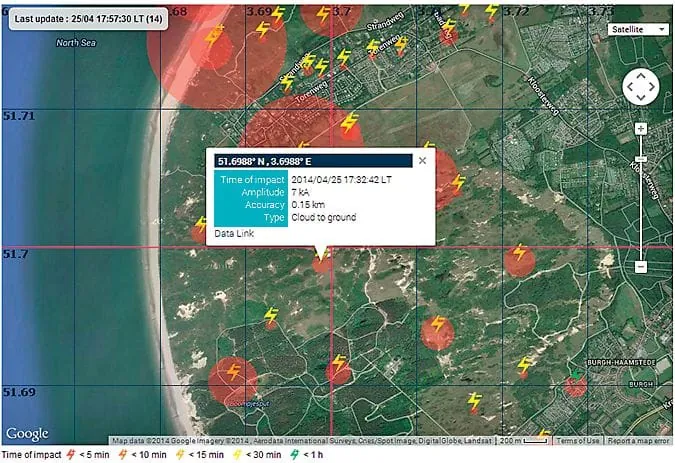The width and height of the screenshot is (675, 463).
Task: Select the lightning icon in the bottom-left red circle
Action: pyautogui.click(x=233, y=372)
